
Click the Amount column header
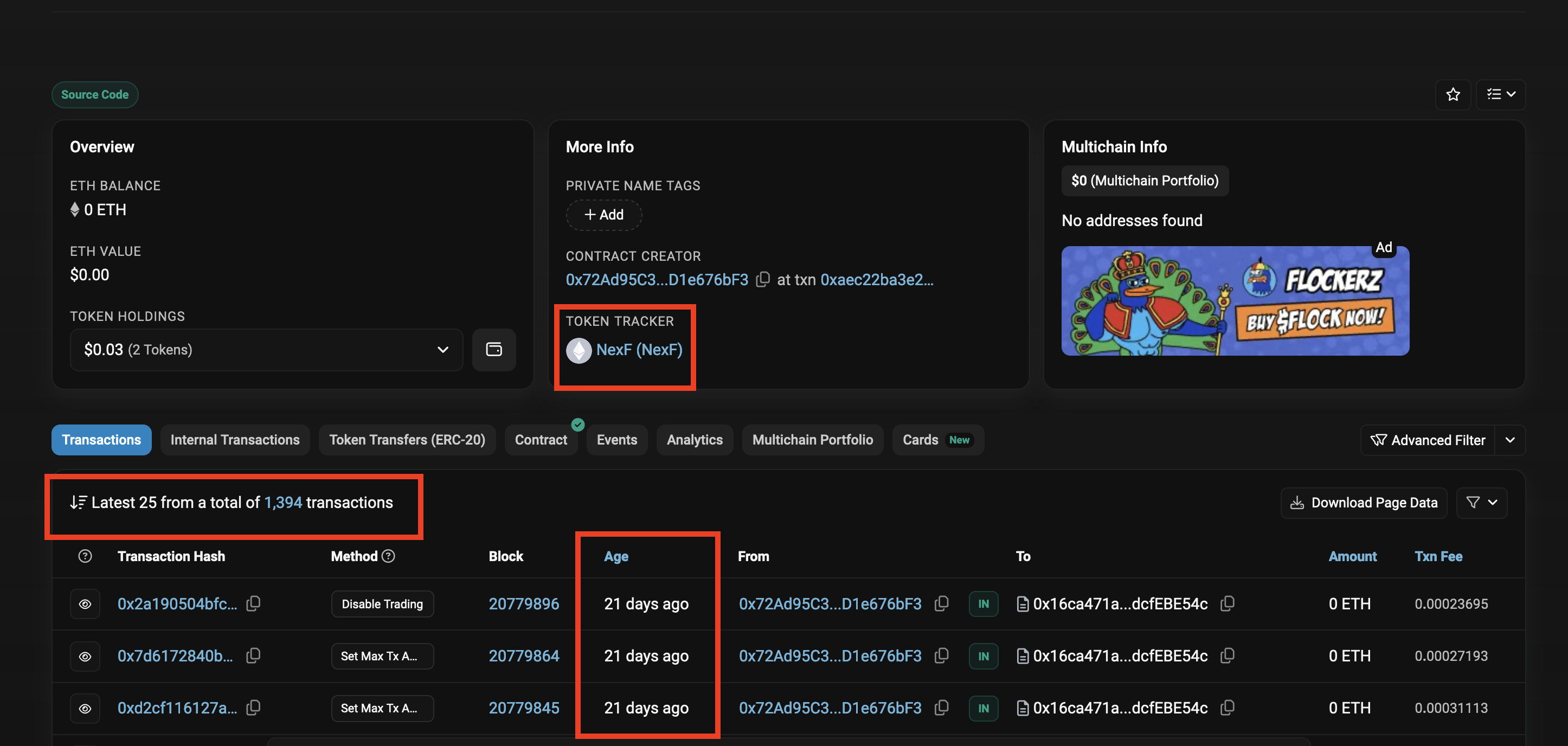click(1352, 556)
